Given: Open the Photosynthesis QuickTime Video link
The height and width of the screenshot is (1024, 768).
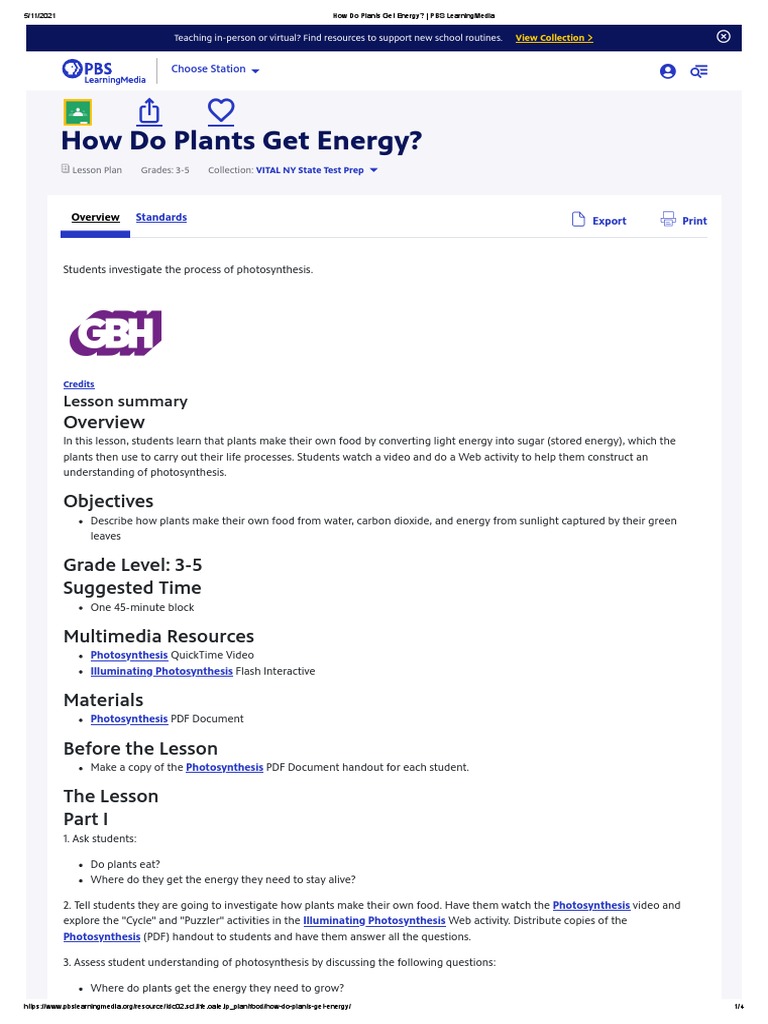Looking at the screenshot, I should [129, 656].
